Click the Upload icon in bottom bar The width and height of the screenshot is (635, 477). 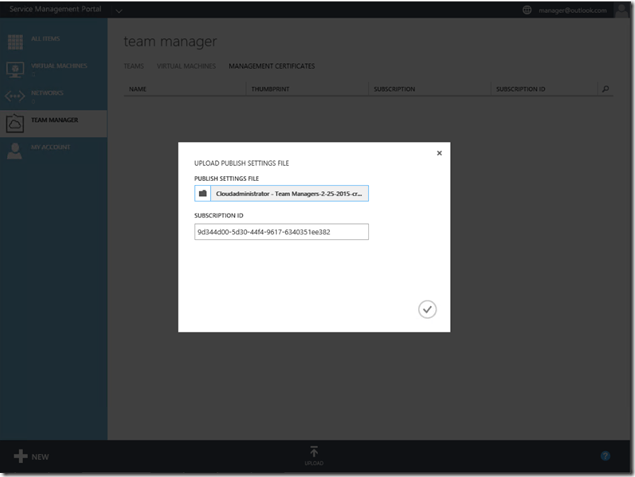tap(314, 455)
